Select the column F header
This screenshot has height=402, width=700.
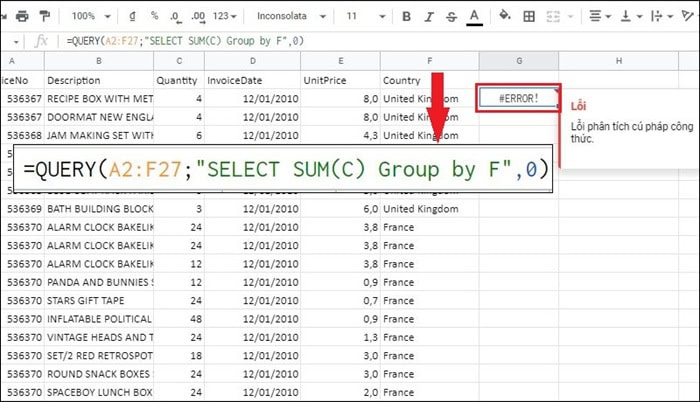(428, 62)
